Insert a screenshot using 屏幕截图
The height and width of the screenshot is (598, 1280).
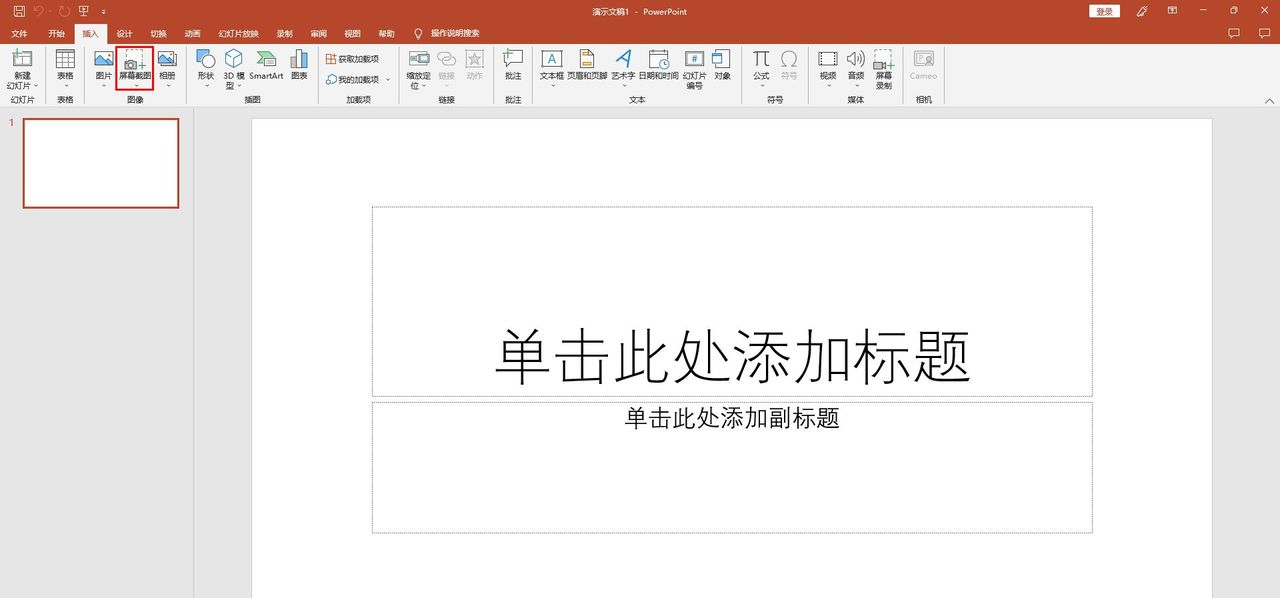point(135,70)
